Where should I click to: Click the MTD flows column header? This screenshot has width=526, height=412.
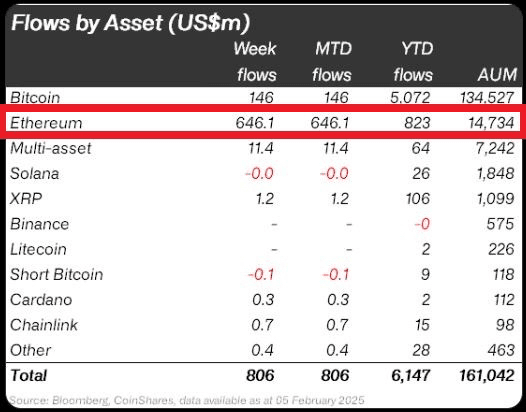coord(332,62)
